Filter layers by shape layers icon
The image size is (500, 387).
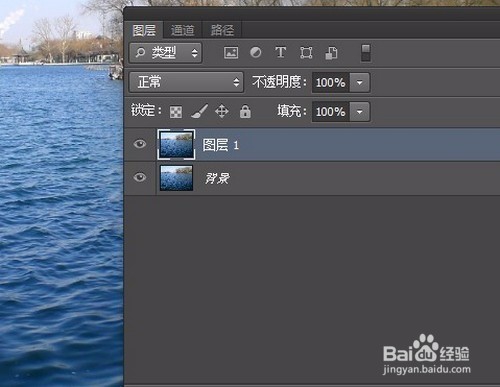tap(306, 53)
